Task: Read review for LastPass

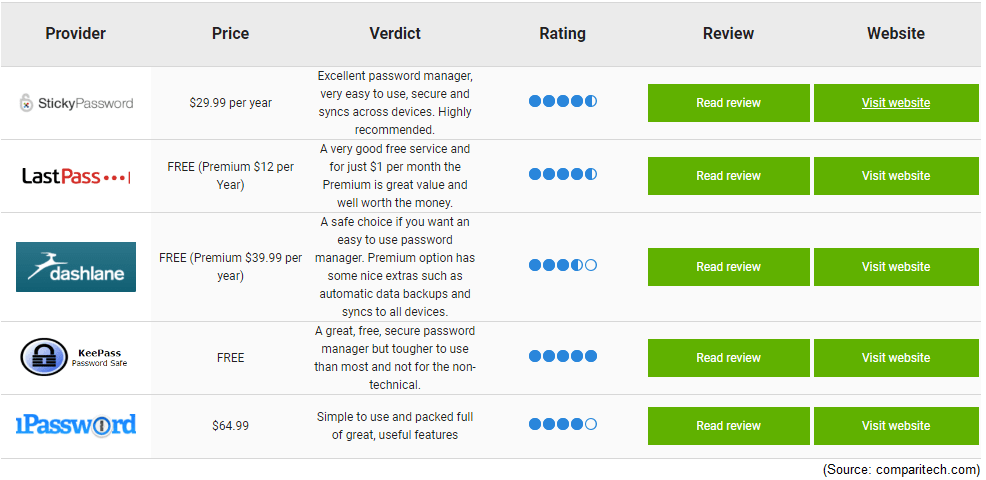Action: tap(729, 176)
